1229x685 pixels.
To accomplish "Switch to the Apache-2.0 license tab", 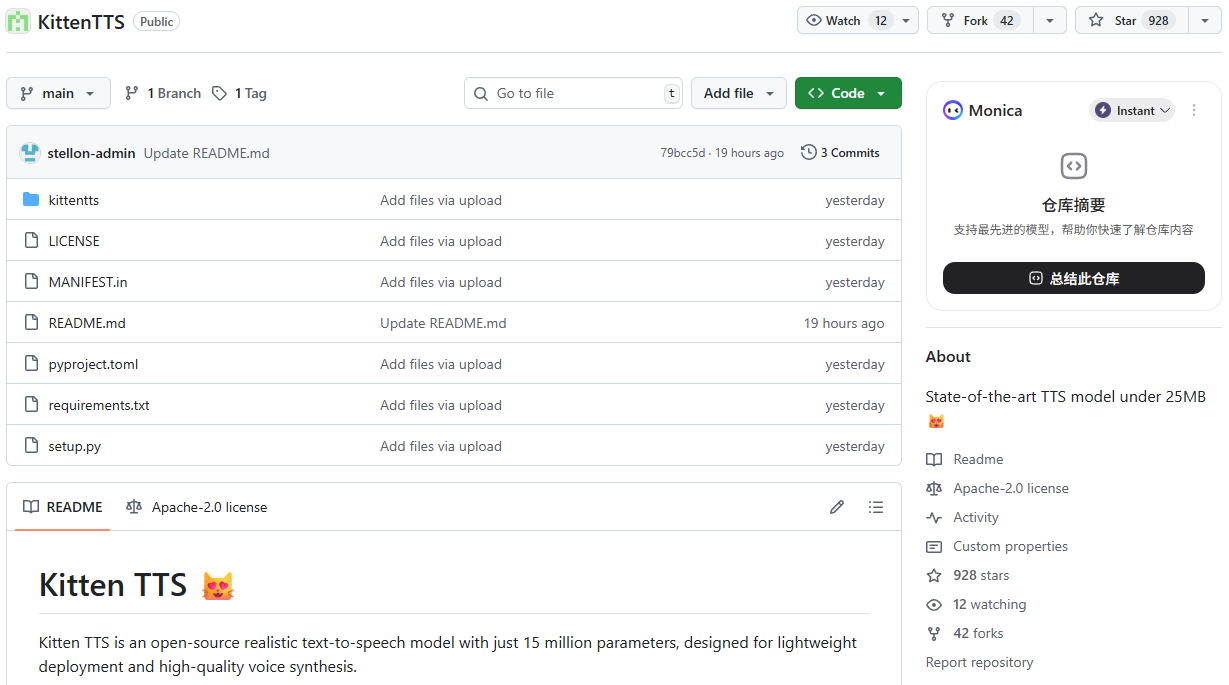I will (x=197, y=507).
